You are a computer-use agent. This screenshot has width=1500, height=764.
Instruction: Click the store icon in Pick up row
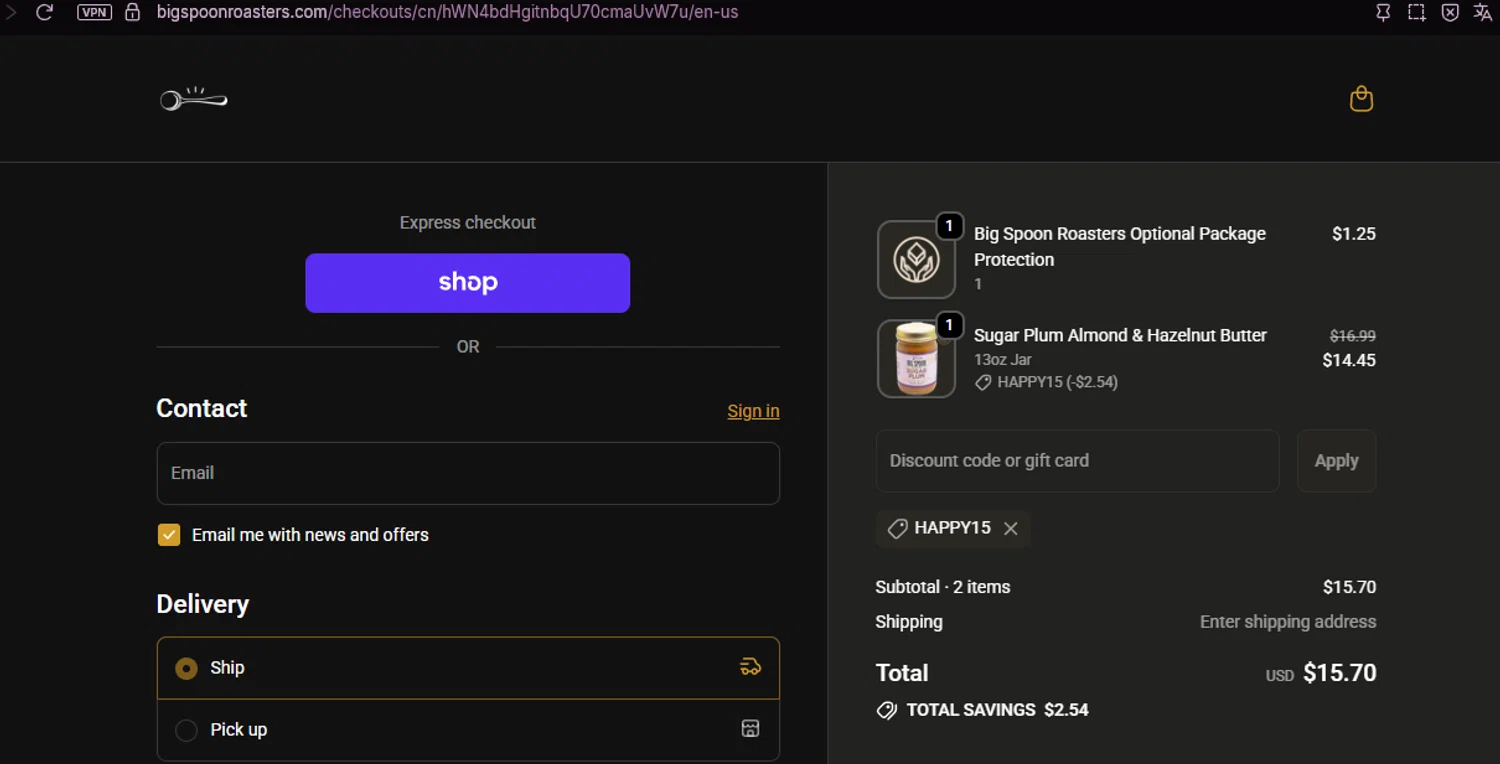(x=750, y=729)
